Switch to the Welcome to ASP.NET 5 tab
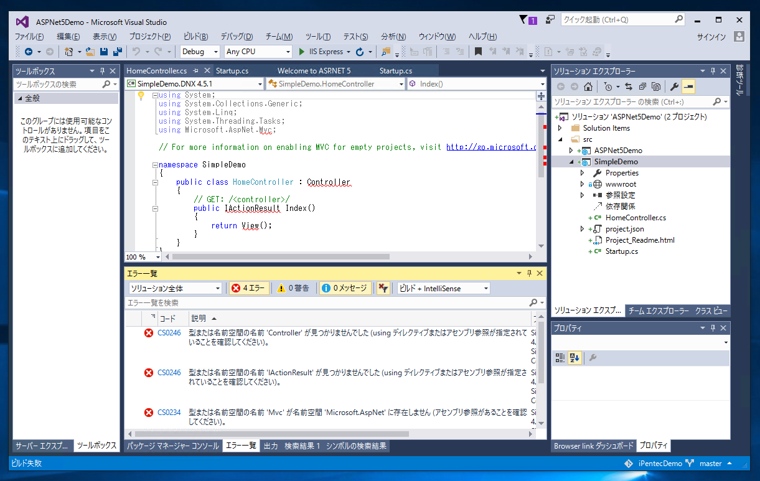The width and height of the screenshot is (760, 481). point(314,71)
